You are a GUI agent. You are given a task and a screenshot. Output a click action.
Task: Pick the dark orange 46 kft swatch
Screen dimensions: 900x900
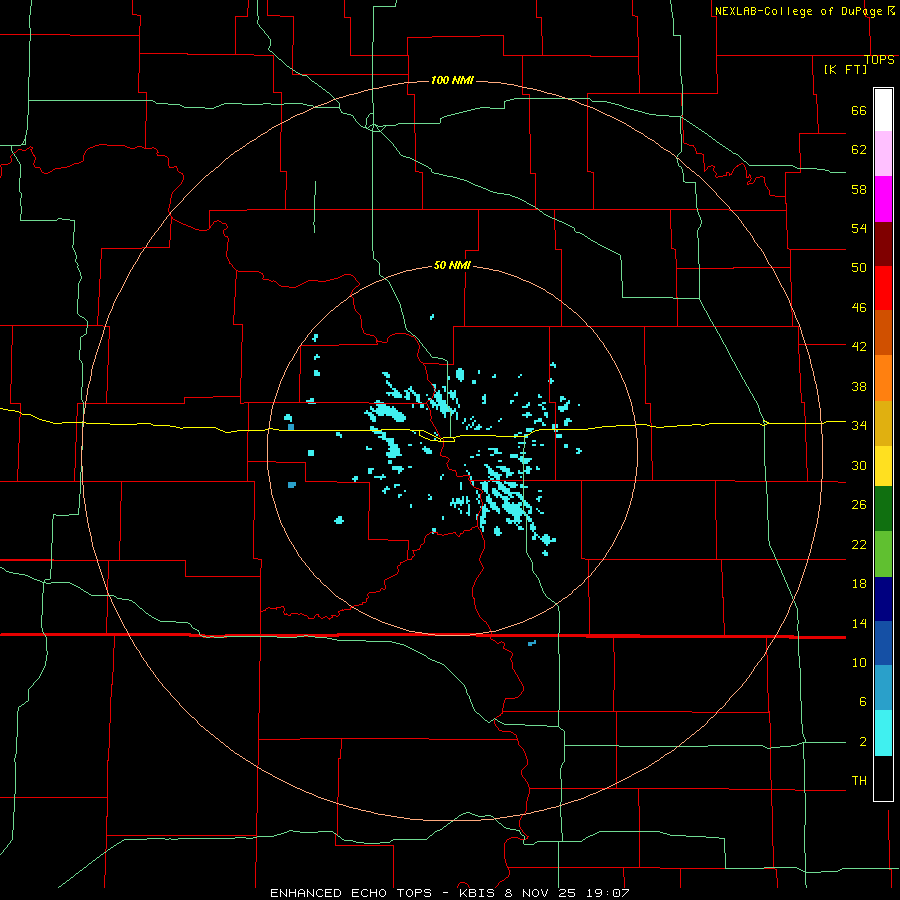(x=883, y=333)
